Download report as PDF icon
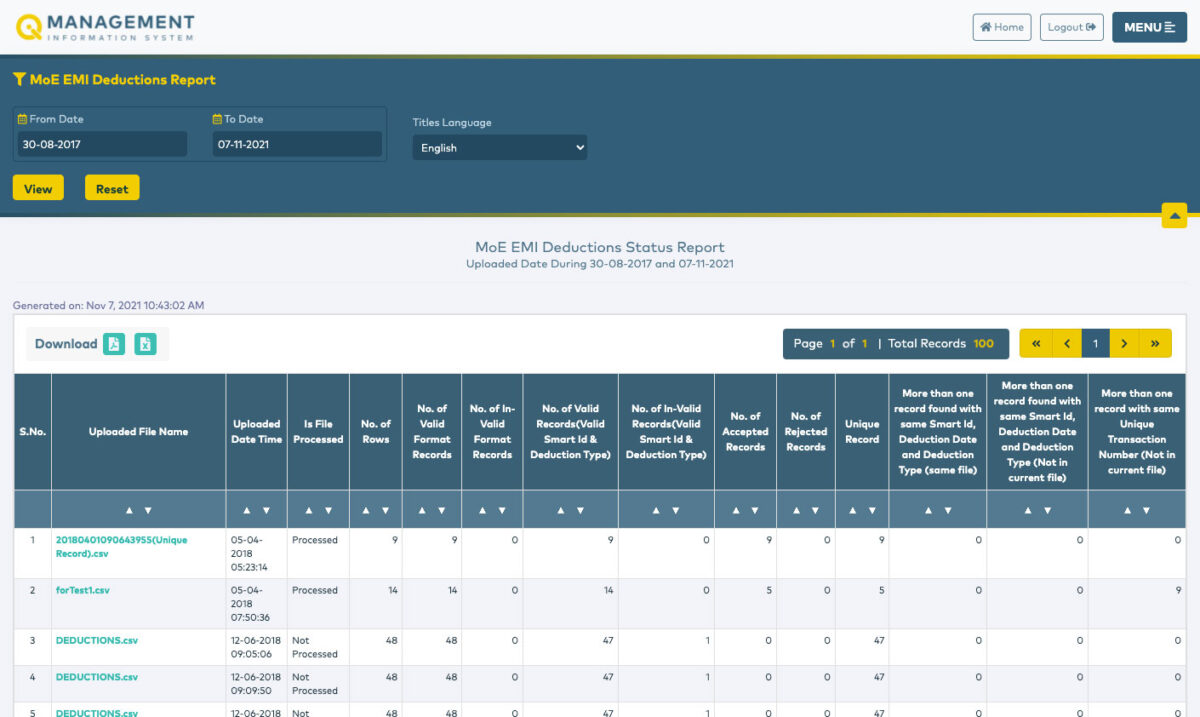This screenshot has width=1200, height=717. pos(114,344)
